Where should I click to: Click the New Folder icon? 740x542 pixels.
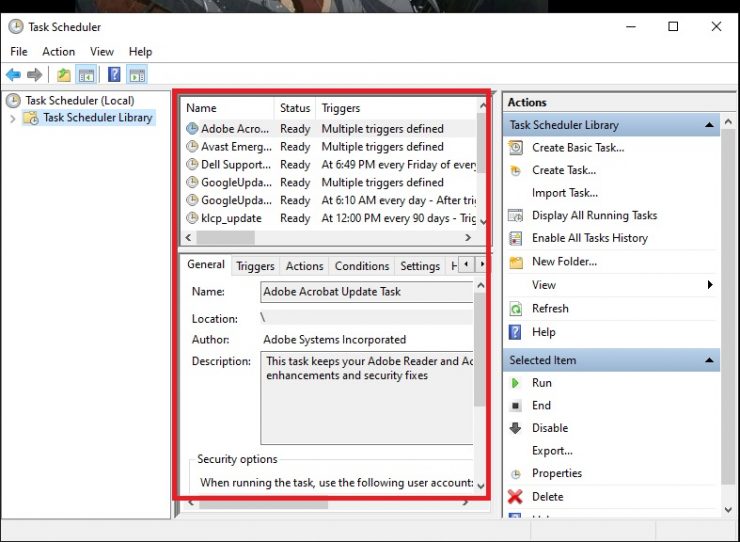516,262
